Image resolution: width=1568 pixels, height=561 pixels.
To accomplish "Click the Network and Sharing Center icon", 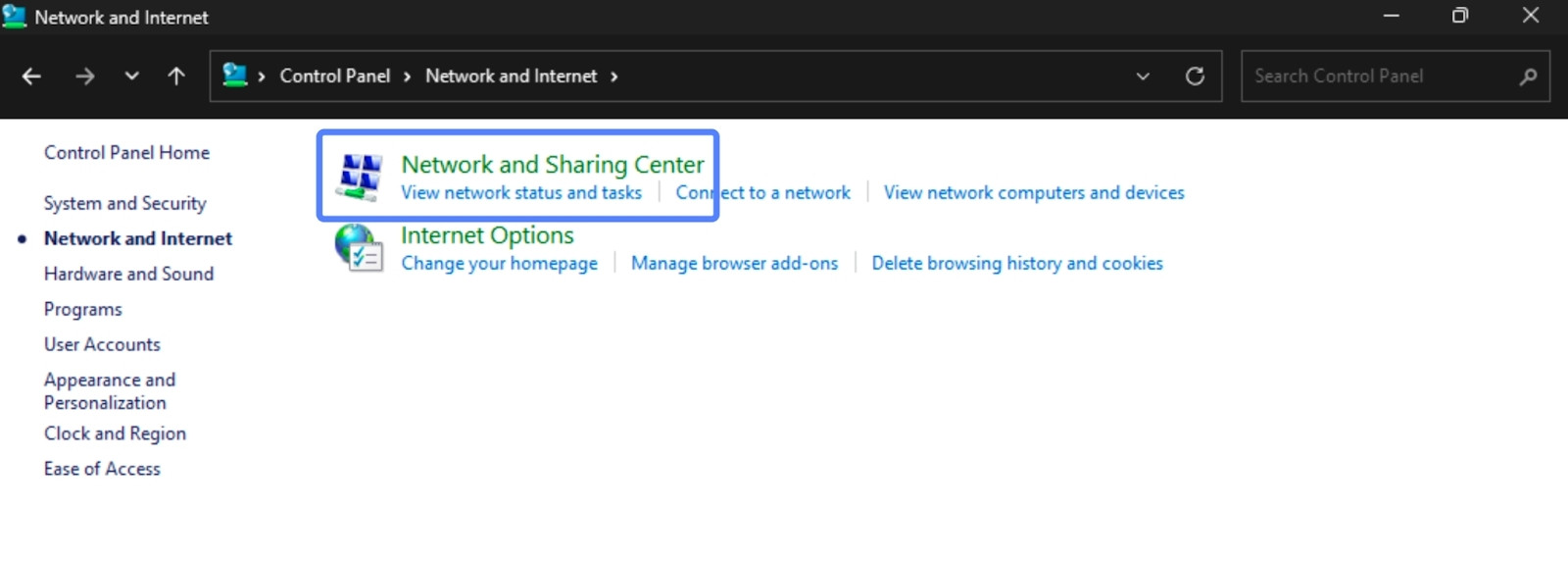I will (x=359, y=177).
